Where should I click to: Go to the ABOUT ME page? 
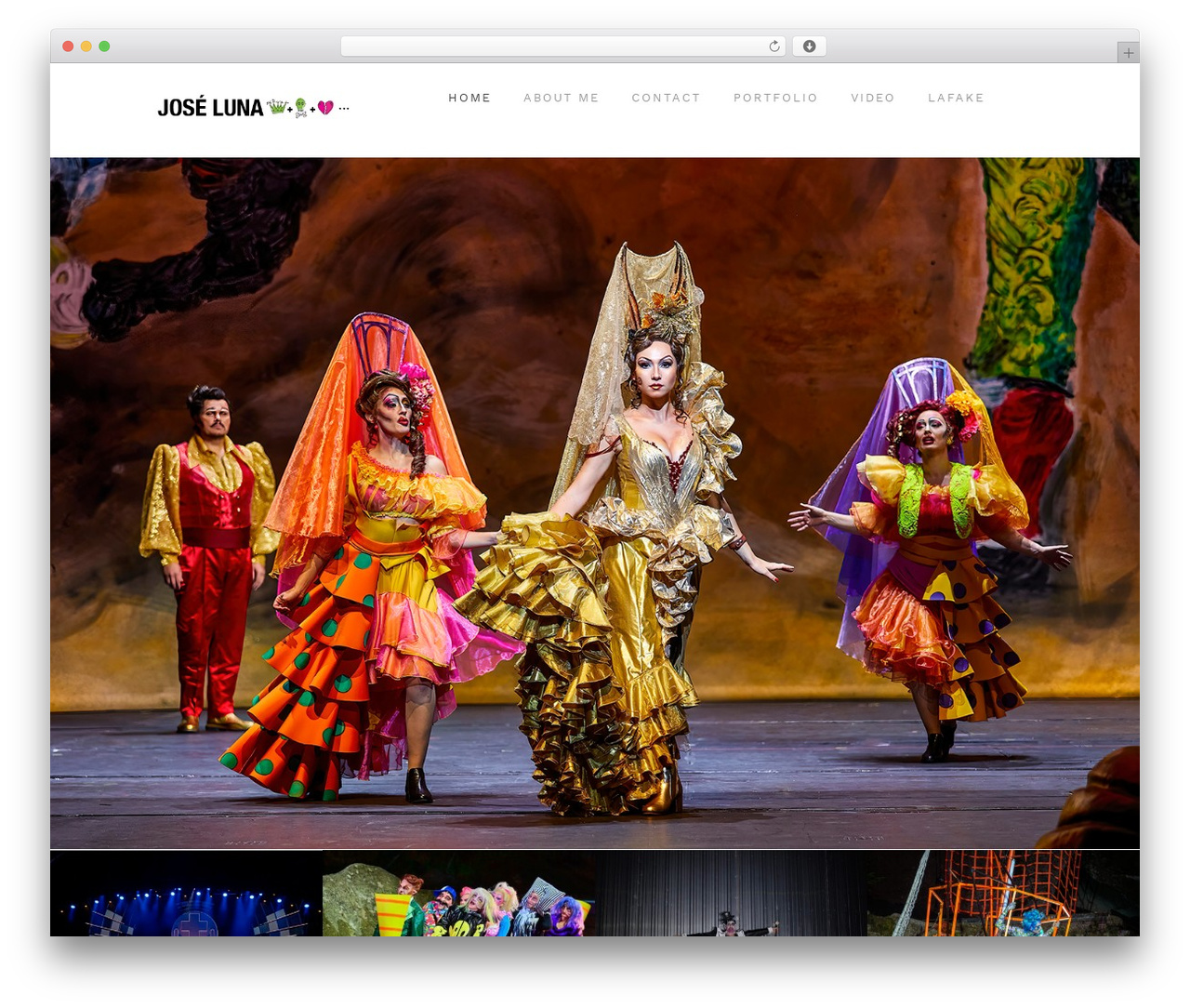click(x=562, y=98)
